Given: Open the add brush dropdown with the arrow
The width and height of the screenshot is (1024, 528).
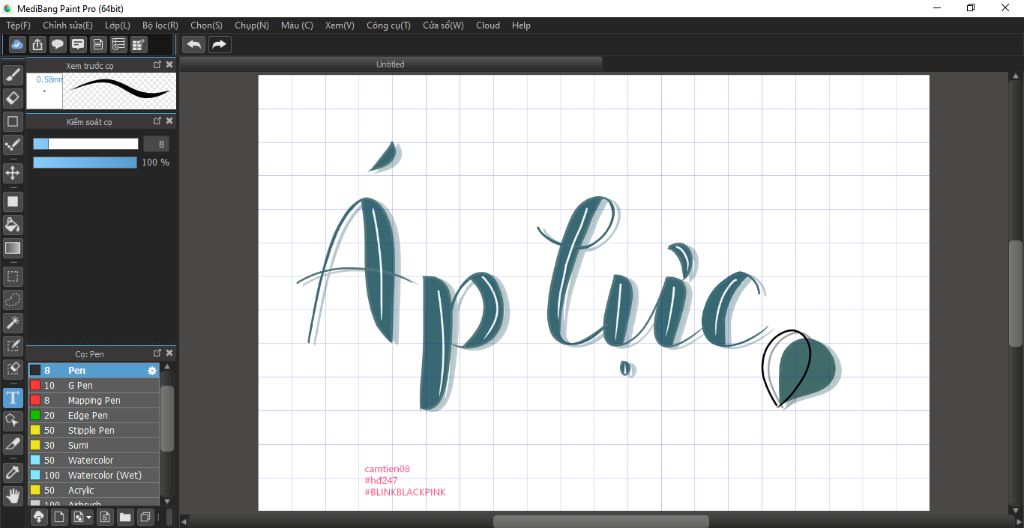Looking at the screenshot, I should click(x=83, y=518).
